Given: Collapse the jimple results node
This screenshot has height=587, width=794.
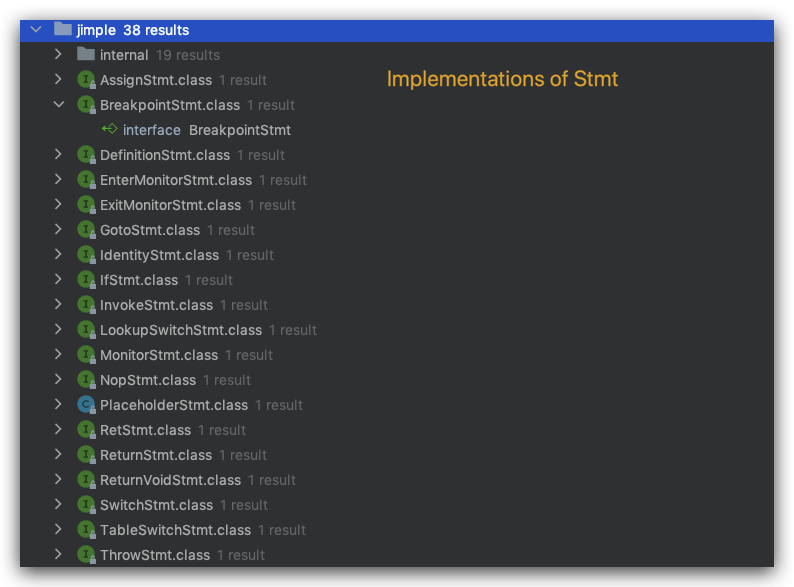Looking at the screenshot, I should coord(36,30).
